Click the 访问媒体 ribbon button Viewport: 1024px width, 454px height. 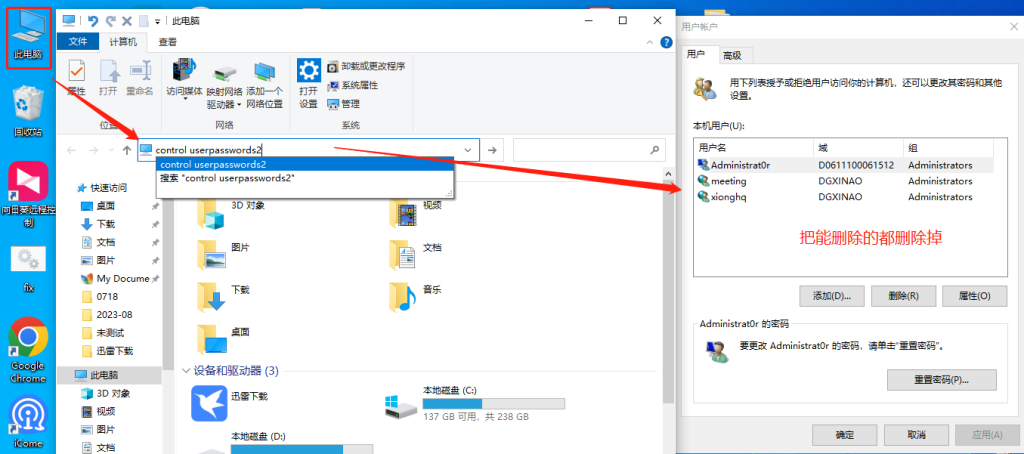tap(185, 78)
